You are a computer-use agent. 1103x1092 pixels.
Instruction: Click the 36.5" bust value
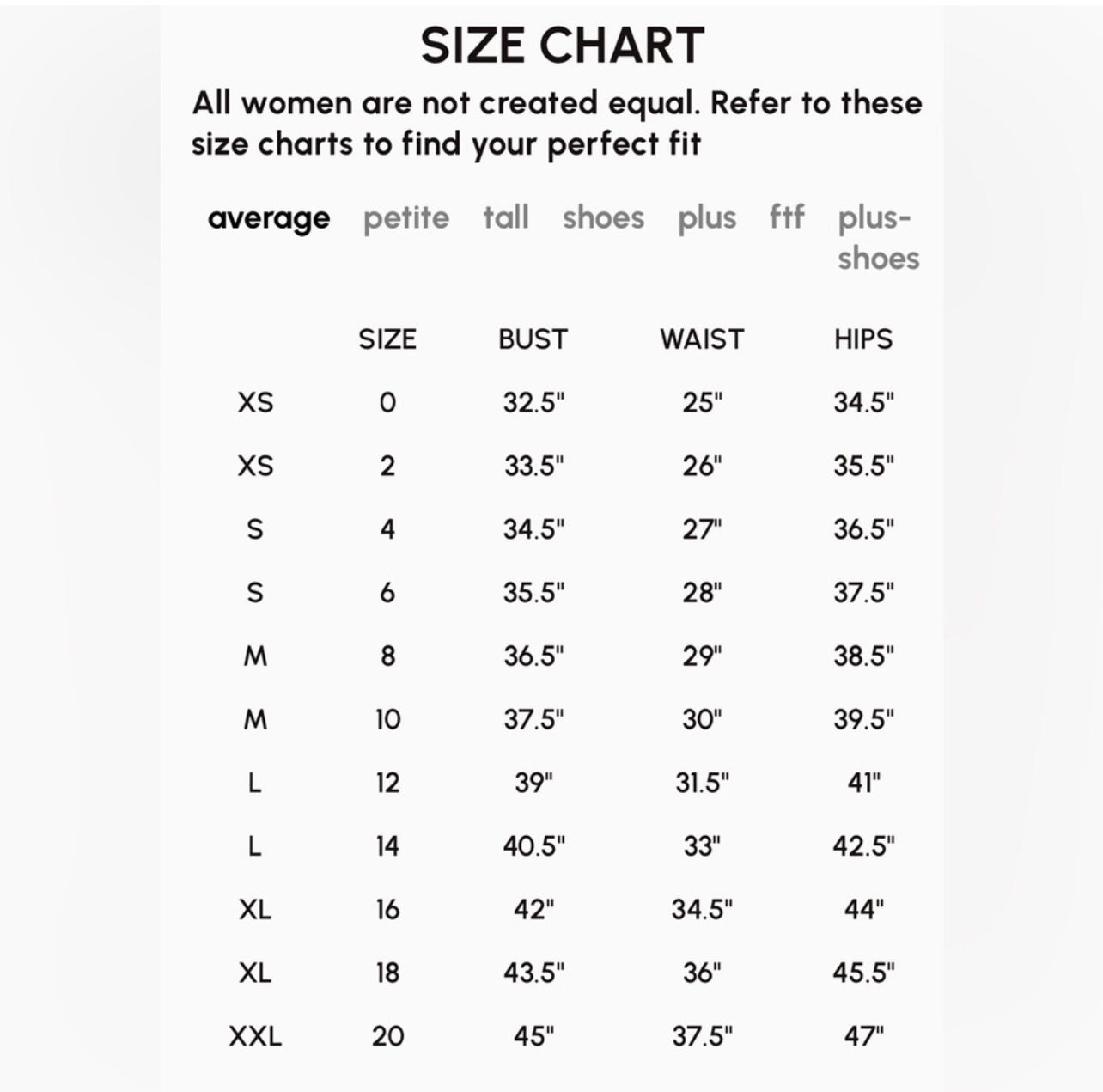tap(533, 656)
